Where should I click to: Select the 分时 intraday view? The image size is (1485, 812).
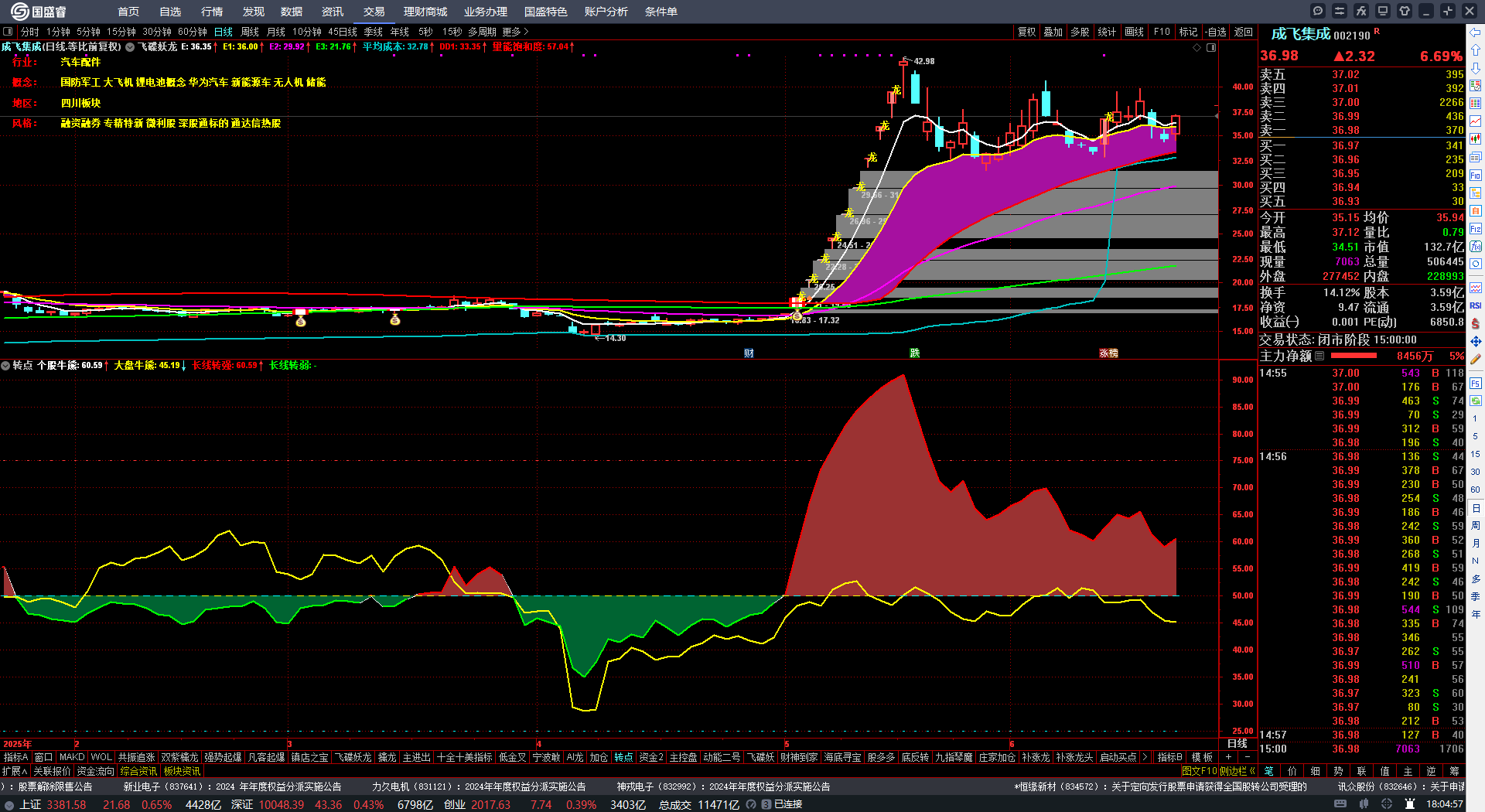[30, 32]
